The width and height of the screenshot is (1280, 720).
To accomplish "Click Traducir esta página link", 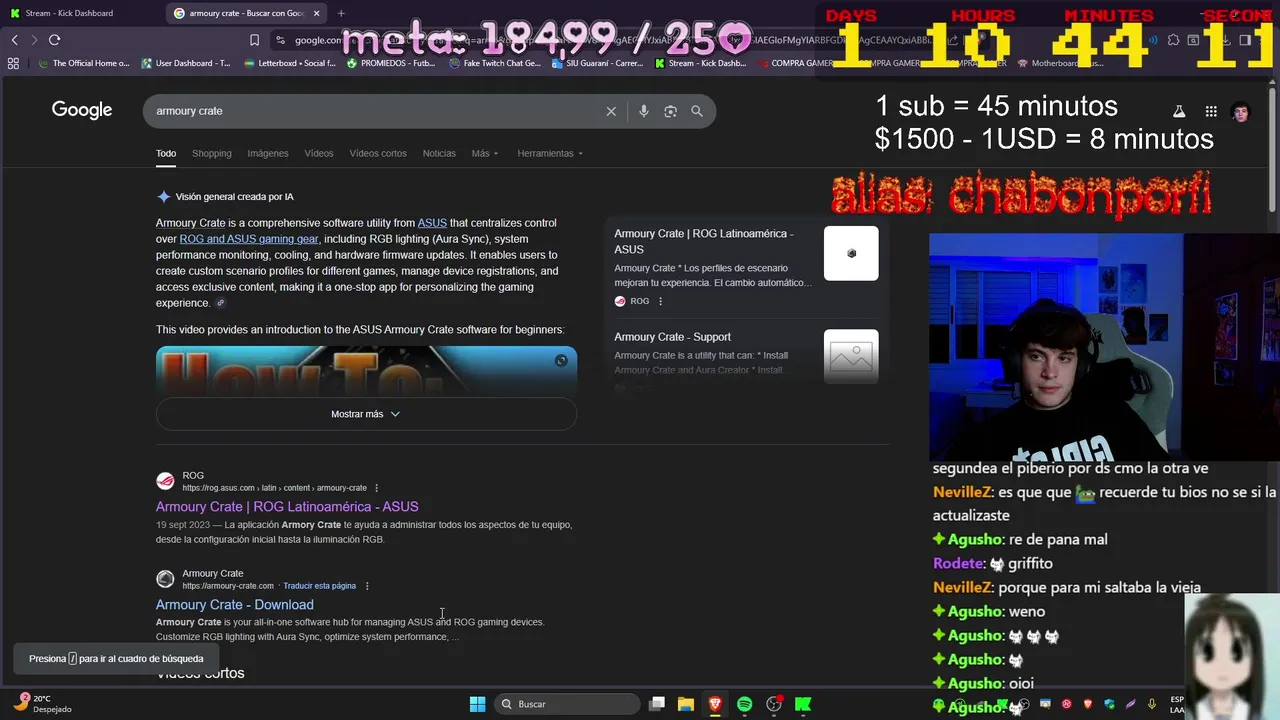I will (x=319, y=586).
